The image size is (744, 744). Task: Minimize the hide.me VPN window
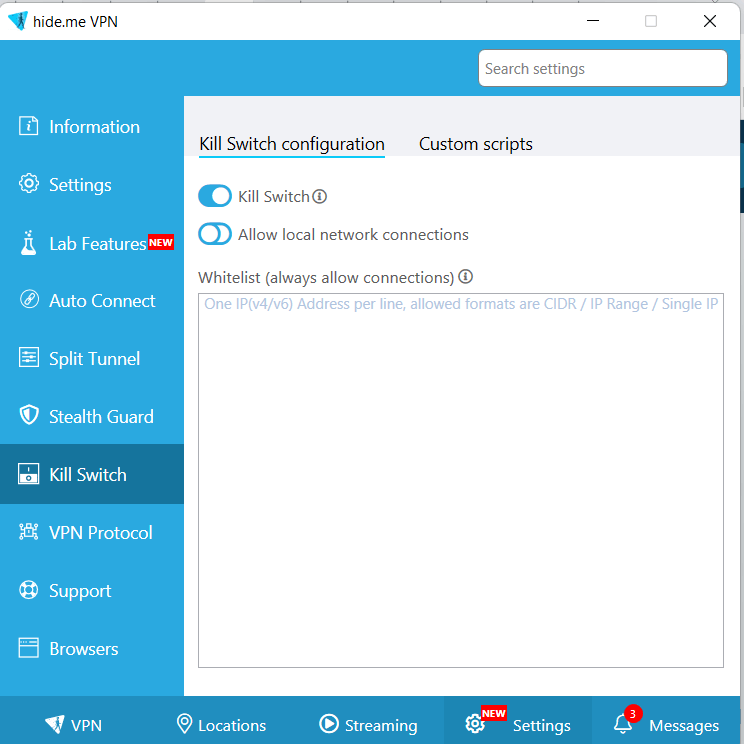tap(593, 21)
